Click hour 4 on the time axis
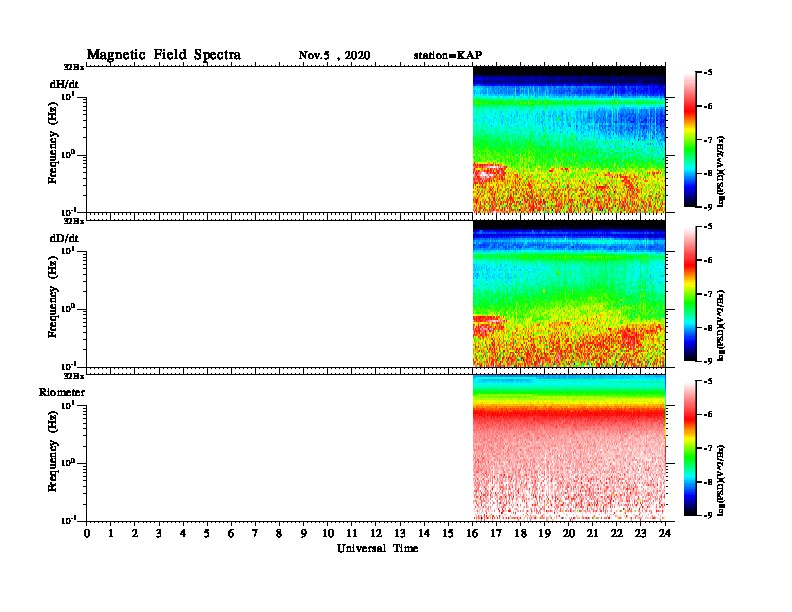Image resolution: width=792 pixels, height=612 pixels. click(x=183, y=534)
